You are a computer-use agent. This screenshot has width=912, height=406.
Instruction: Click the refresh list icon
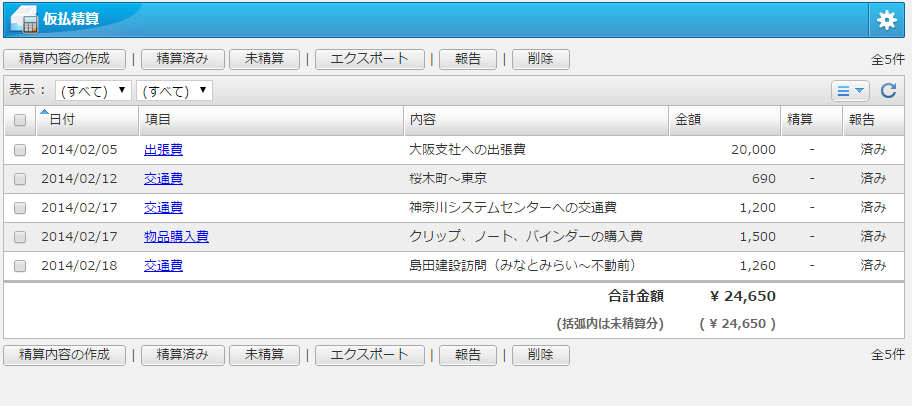888,91
